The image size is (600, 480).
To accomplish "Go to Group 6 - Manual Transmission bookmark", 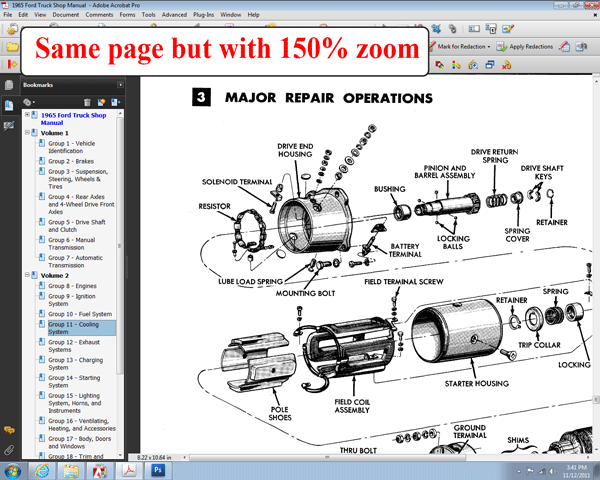I will (72, 243).
